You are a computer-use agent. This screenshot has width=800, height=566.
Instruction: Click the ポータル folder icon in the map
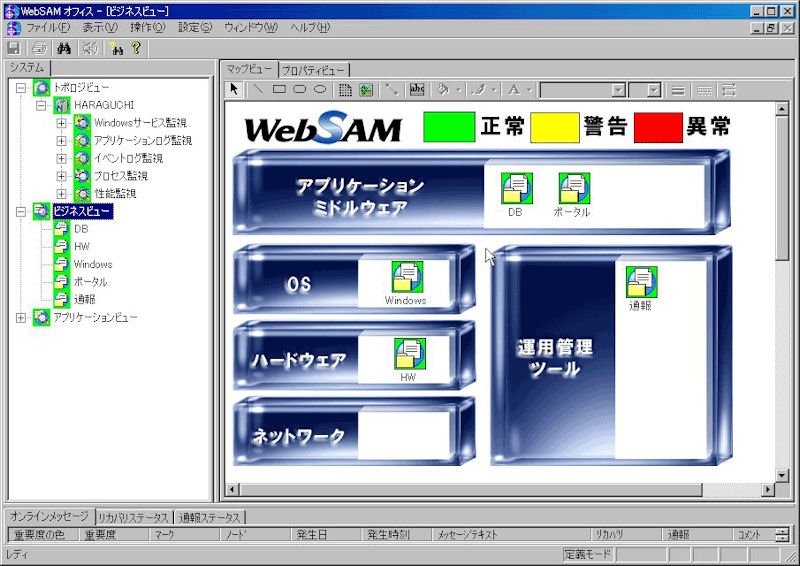574,188
